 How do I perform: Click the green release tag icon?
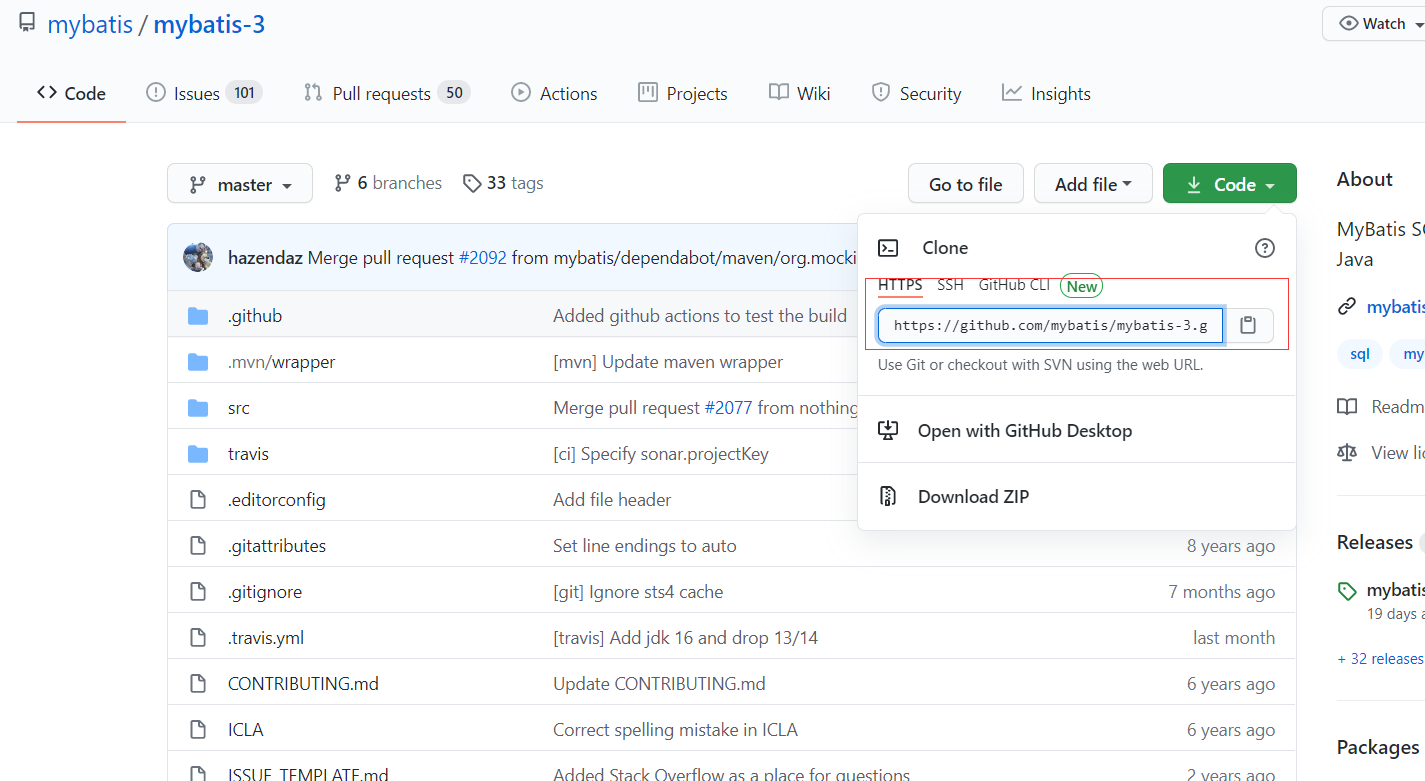1347,590
